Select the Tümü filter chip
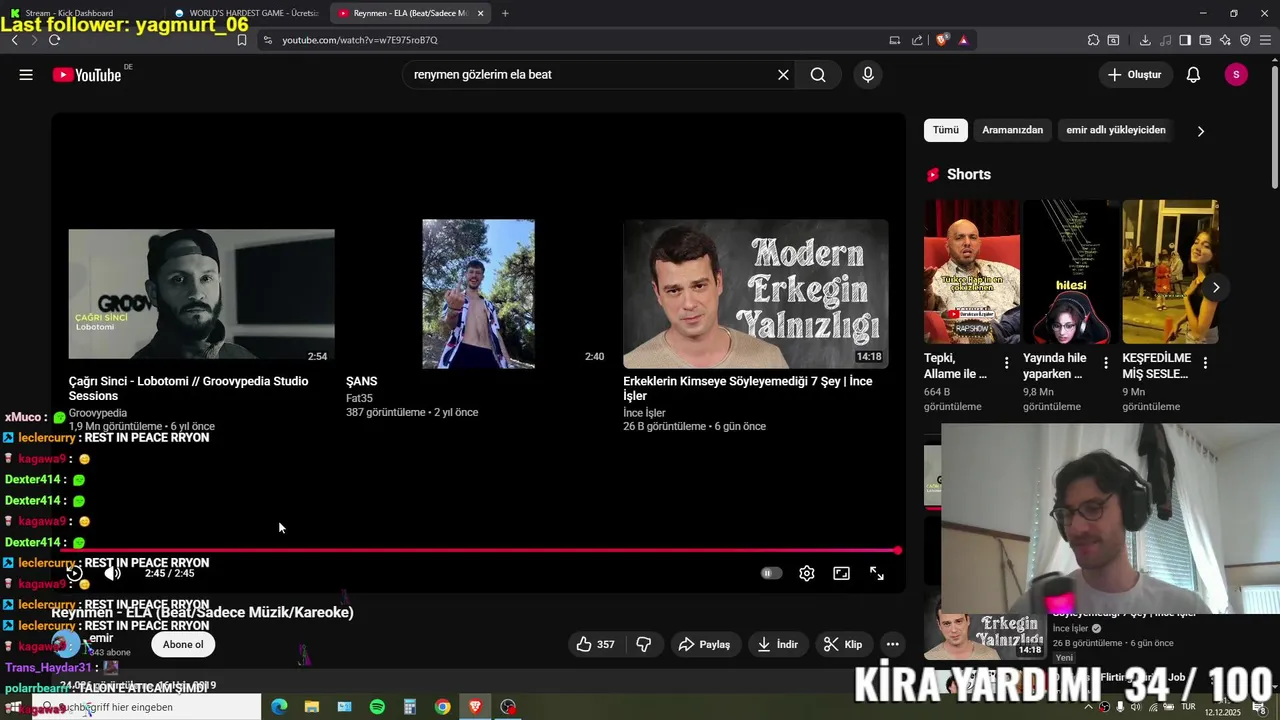This screenshot has width=1280, height=720. pos(945,130)
